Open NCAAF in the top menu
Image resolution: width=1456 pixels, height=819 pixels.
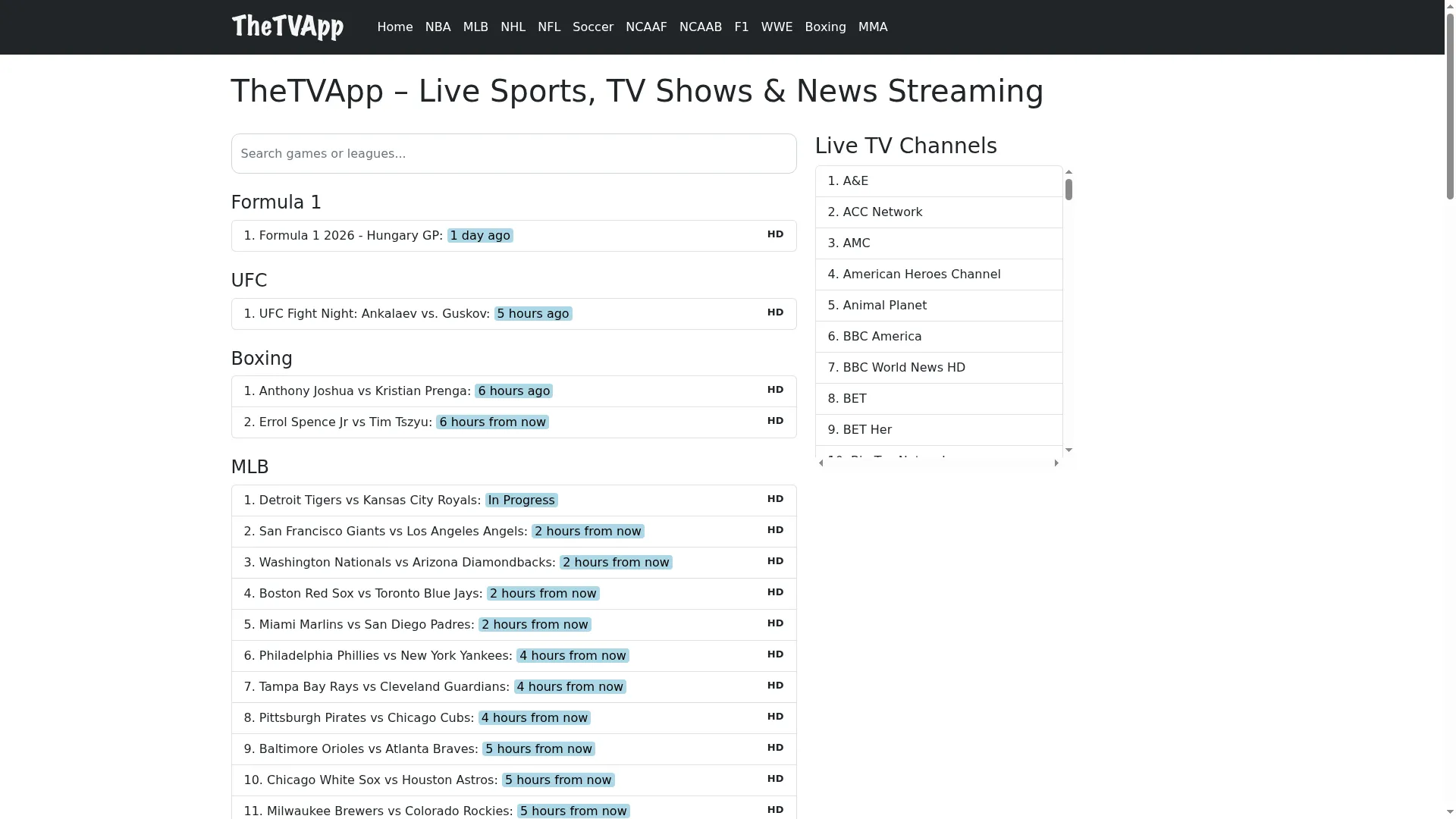646,27
